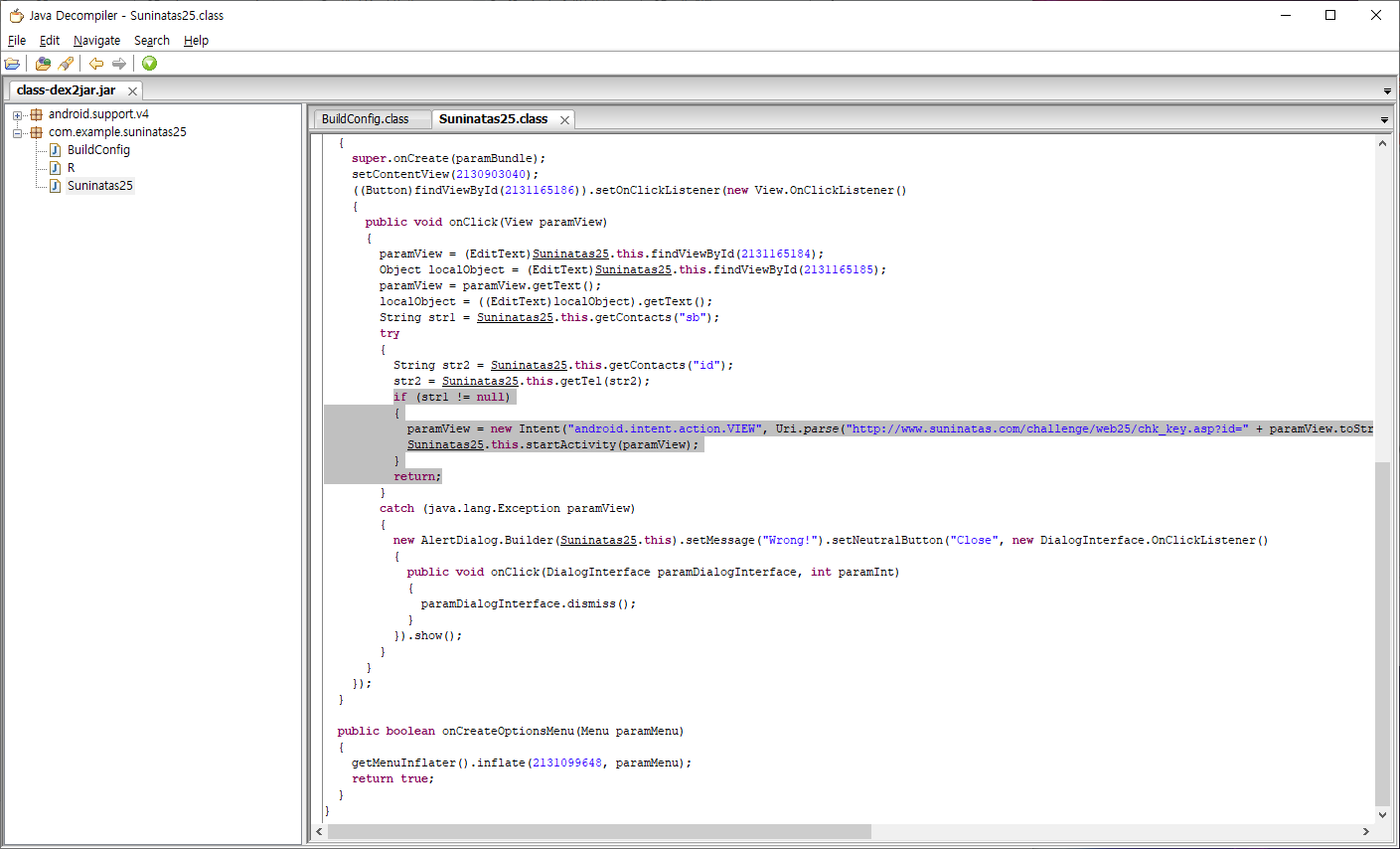The image size is (1400, 849).
Task: Open the Help menu
Action: click(x=197, y=41)
